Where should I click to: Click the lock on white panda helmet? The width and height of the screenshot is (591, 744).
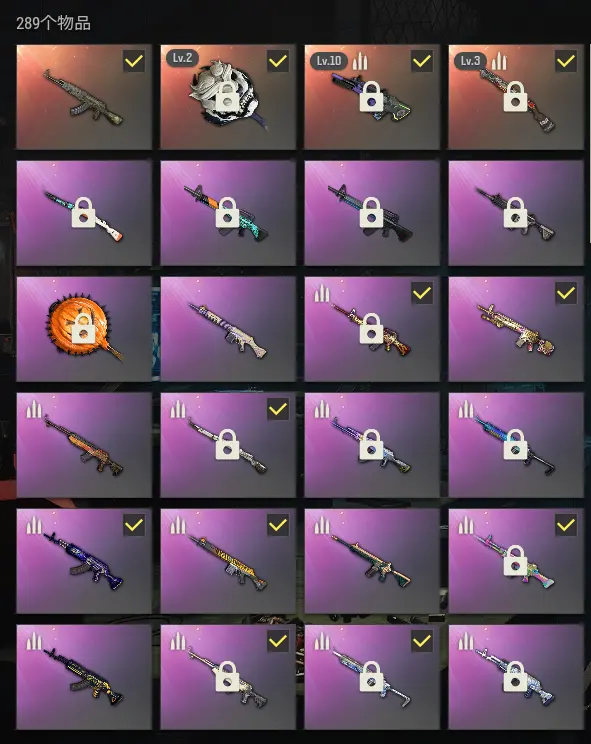(x=227, y=97)
